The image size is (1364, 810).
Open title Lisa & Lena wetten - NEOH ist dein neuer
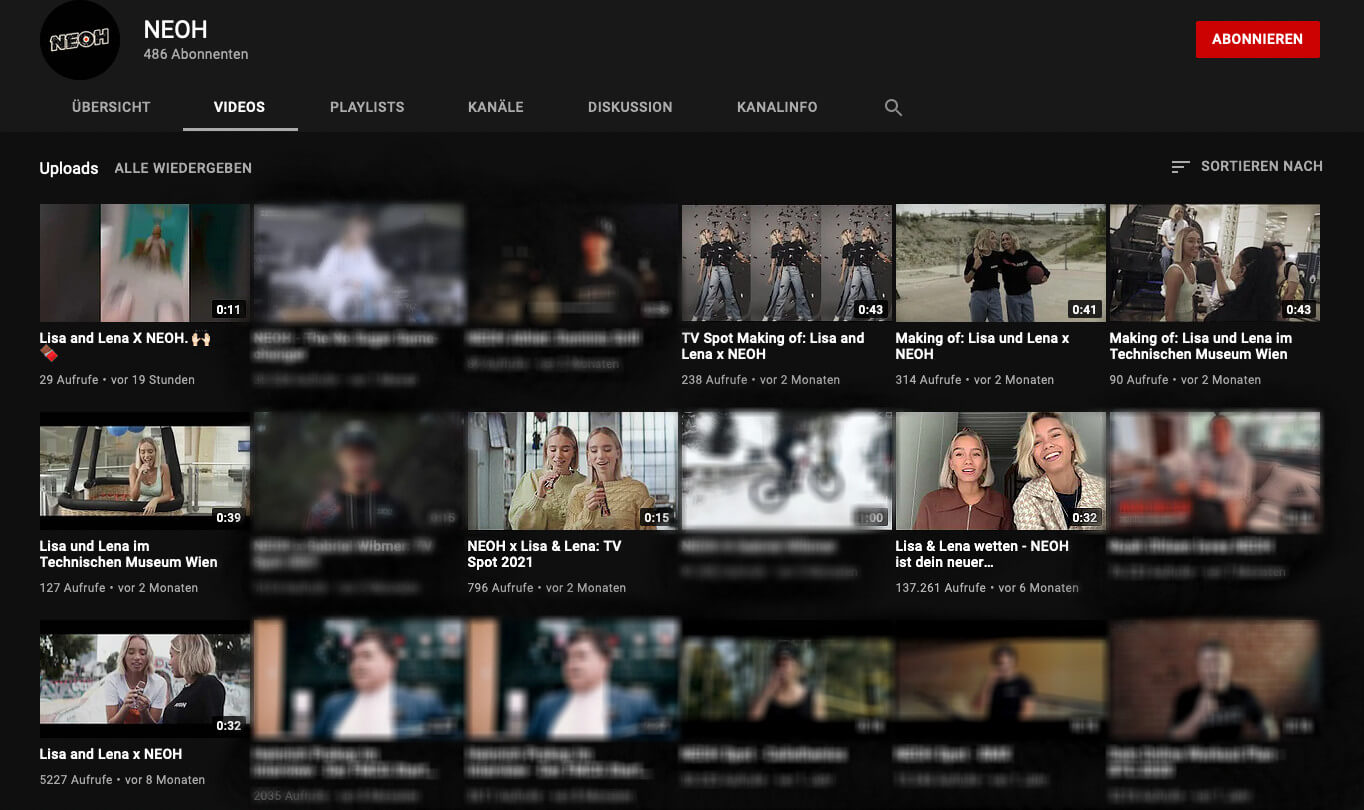click(x=982, y=554)
